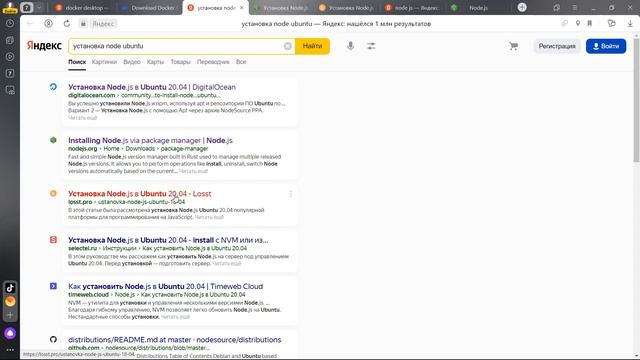Open history in the browser sidebar
The height and width of the screenshot is (360, 640).
coord(10,24)
